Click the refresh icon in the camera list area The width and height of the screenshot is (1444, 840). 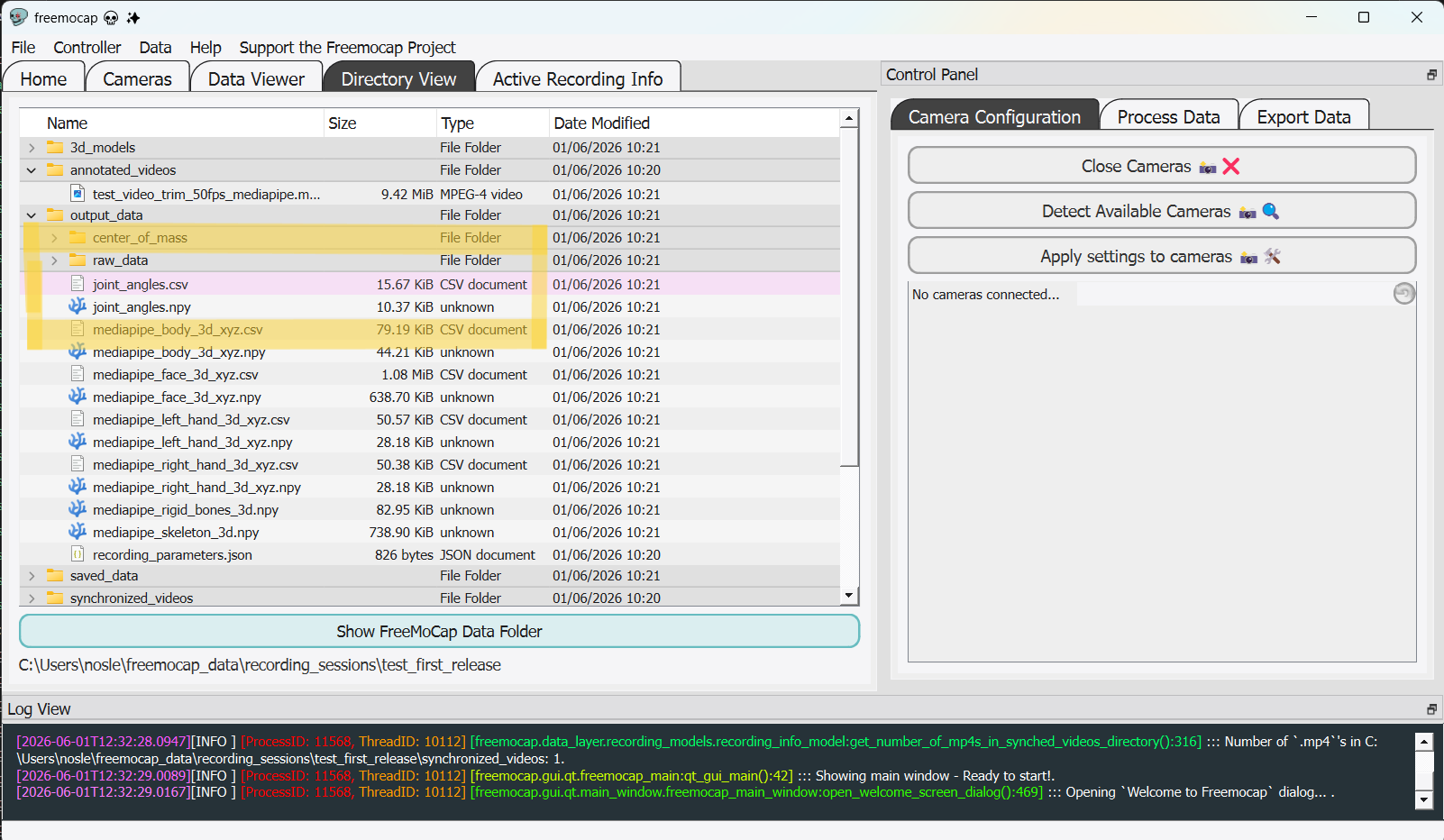point(1403,294)
